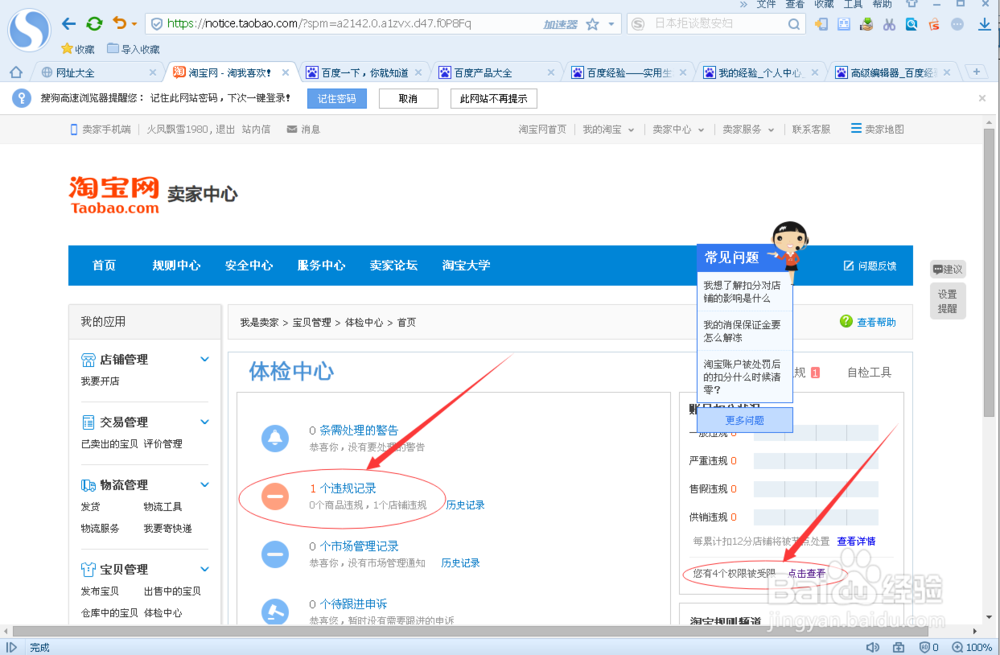Switch to the 高级编辑器 tab
Image resolution: width=1000 pixels, height=655 pixels.
(893, 73)
